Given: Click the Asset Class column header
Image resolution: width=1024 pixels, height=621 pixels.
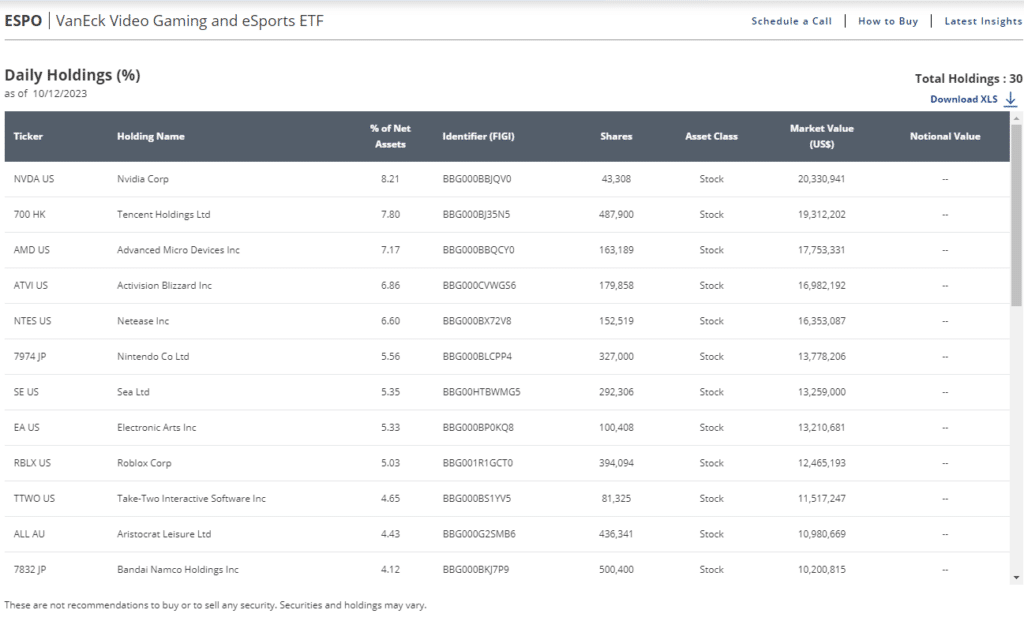Looking at the screenshot, I should (711, 136).
